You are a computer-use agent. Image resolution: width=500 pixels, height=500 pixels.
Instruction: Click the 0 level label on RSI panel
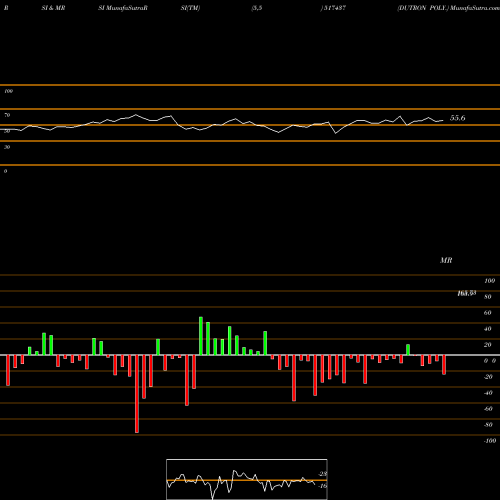5,171
